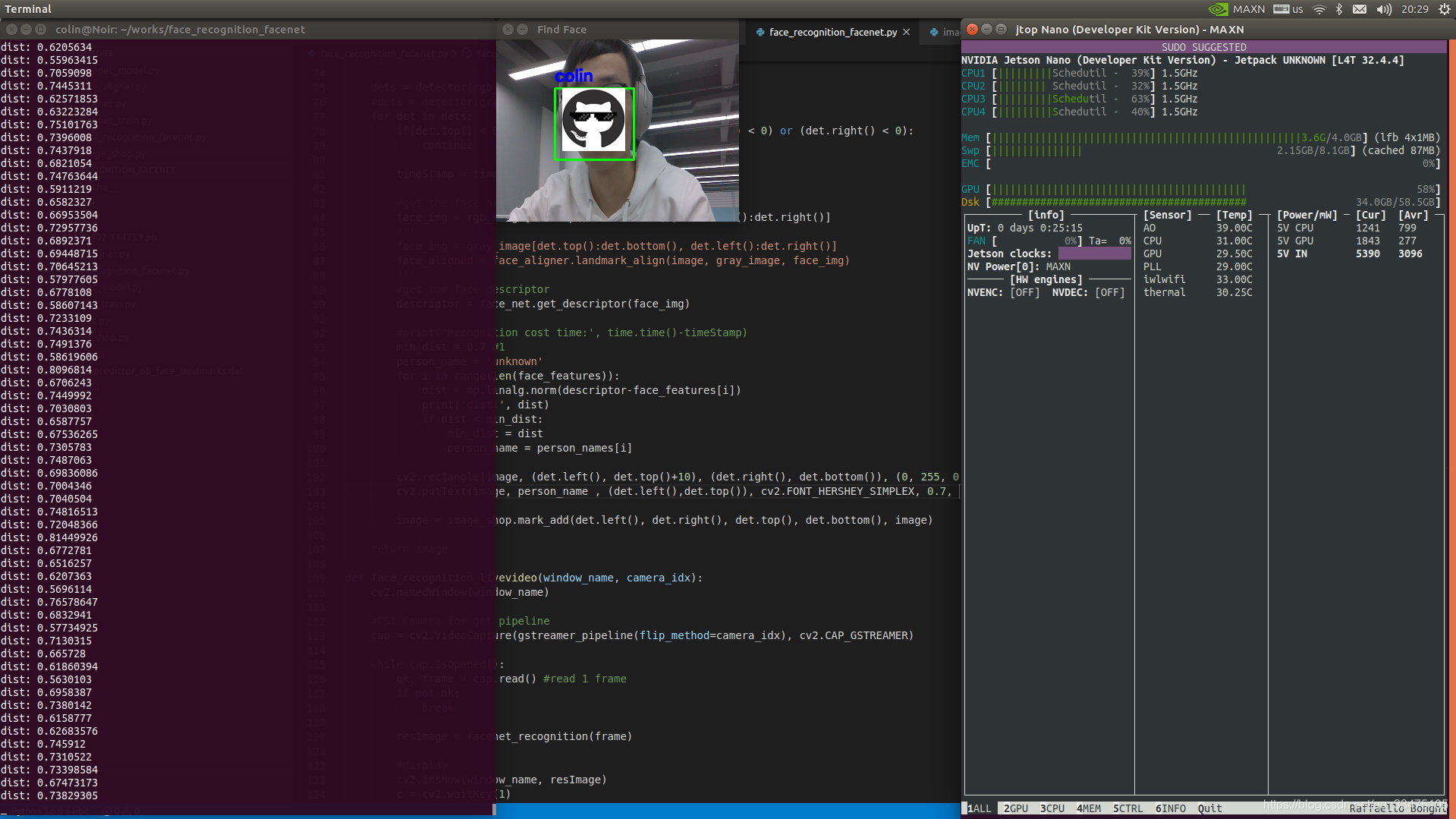Focus the Terminal title in the top bar
The width and height of the screenshot is (1456, 819).
28,9
